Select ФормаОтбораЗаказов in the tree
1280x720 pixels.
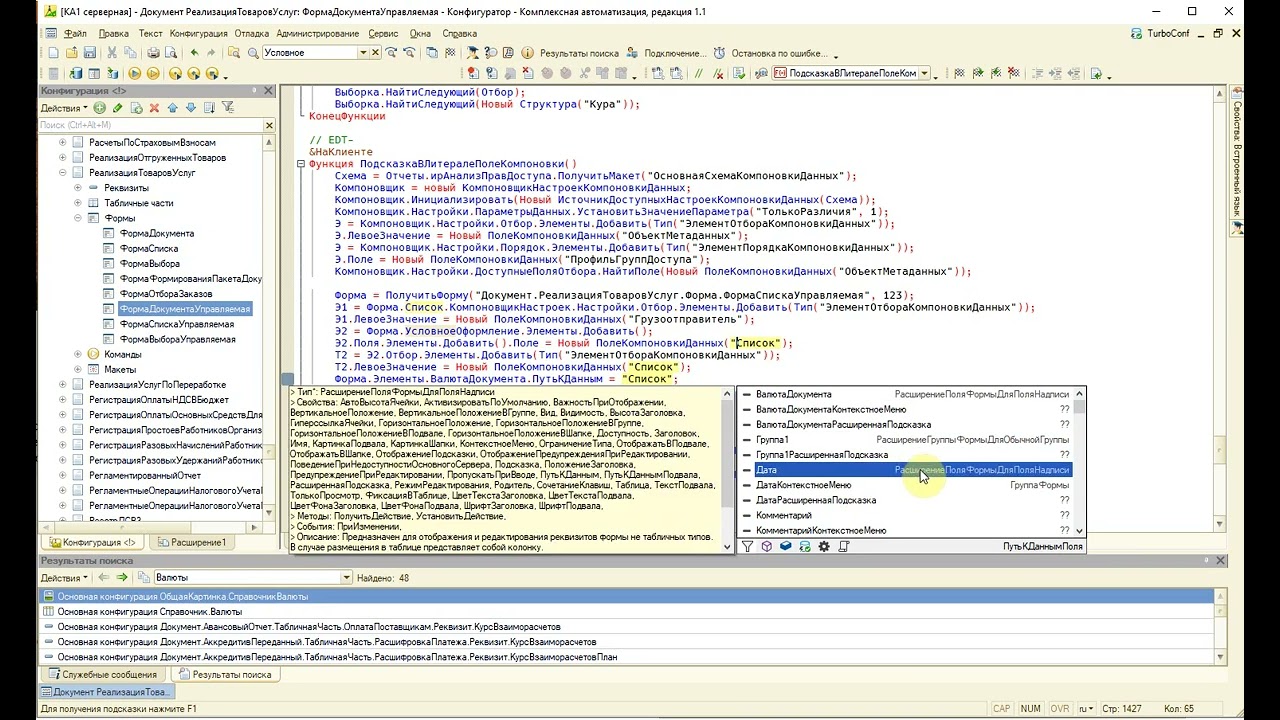[x=165, y=294]
